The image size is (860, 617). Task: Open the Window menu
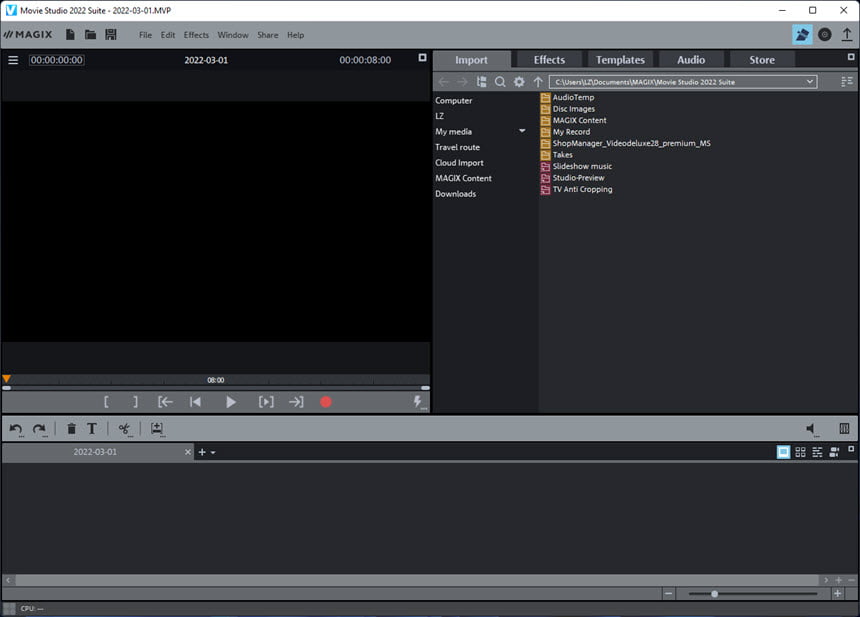point(233,35)
